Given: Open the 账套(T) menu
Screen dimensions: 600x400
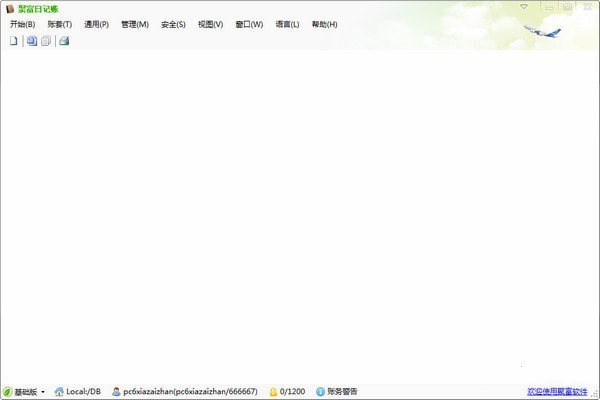Looking at the screenshot, I should pos(60,24).
